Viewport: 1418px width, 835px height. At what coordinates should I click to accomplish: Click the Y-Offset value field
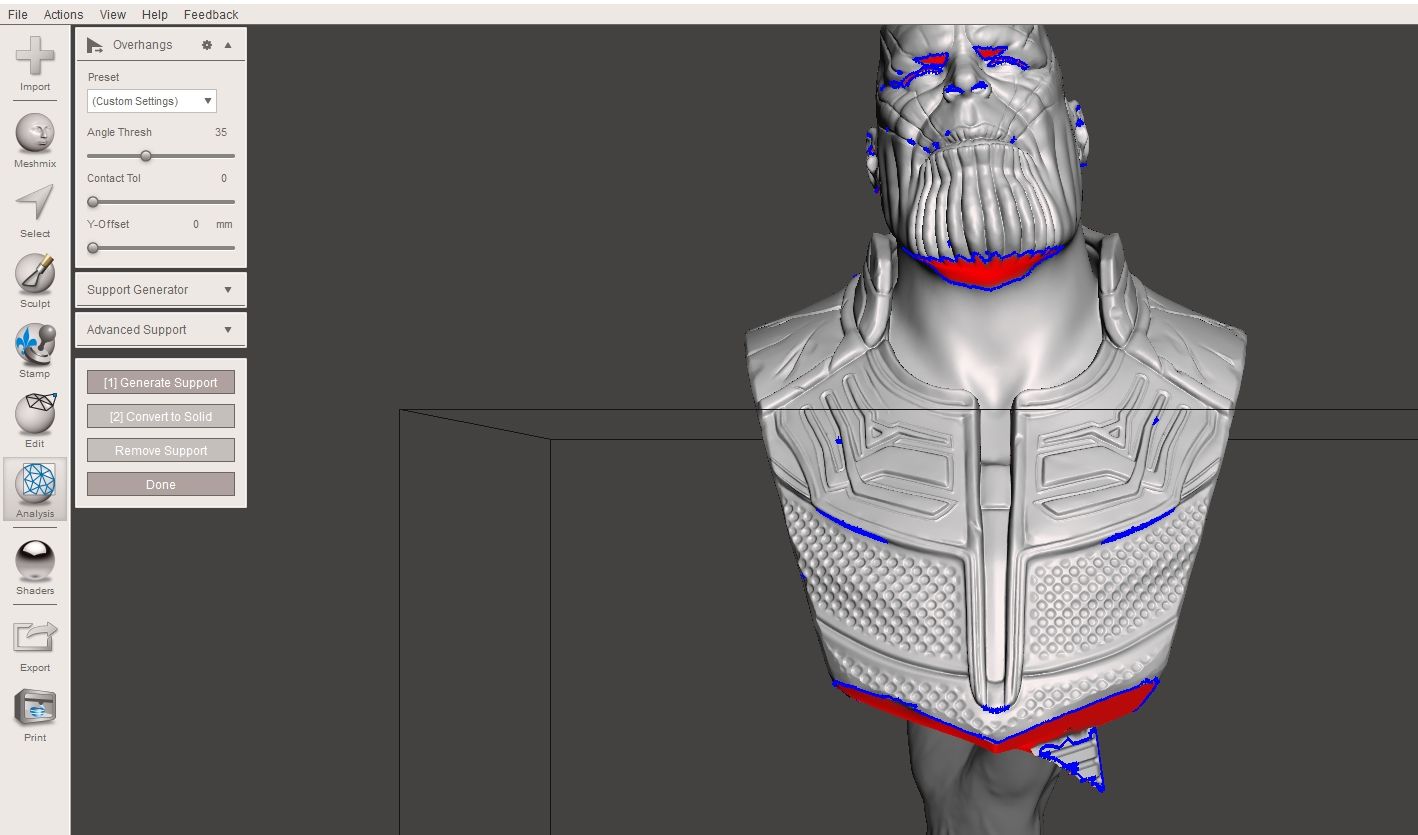(196, 224)
